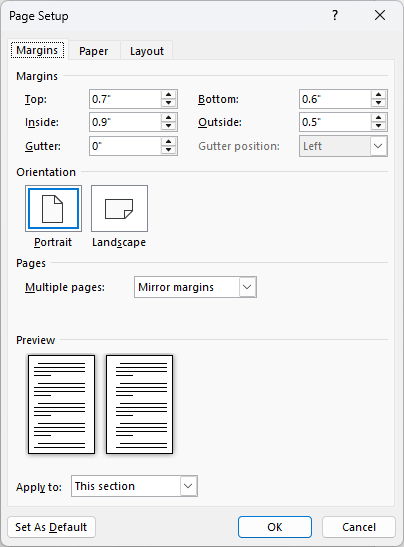The height and width of the screenshot is (547, 404).
Task: Decrease the Bottom margin with down arrow
Action: pos(379,103)
